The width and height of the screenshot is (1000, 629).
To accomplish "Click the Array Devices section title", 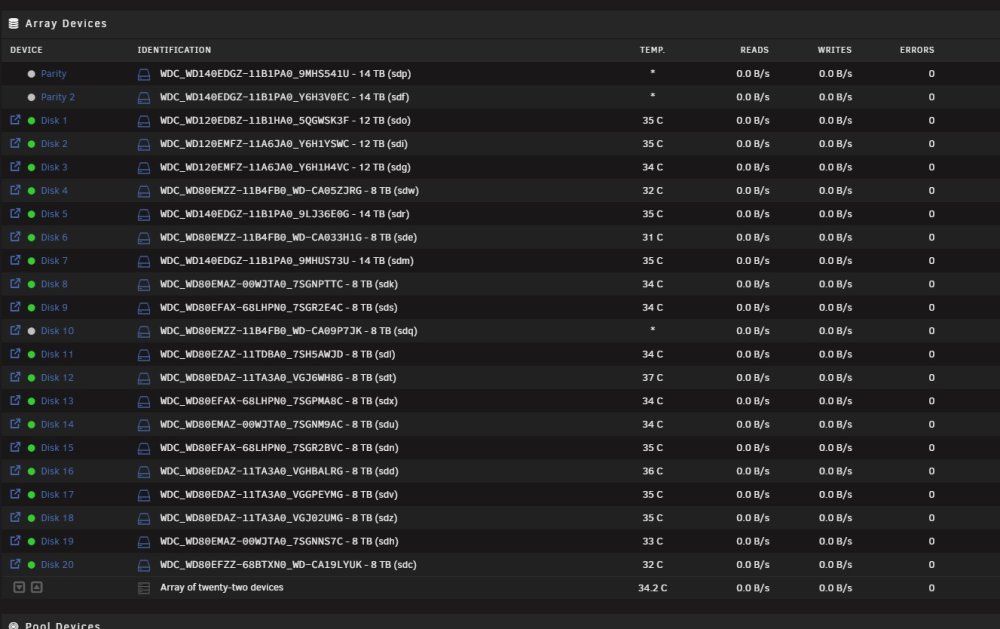I will [x=66, y=24].
